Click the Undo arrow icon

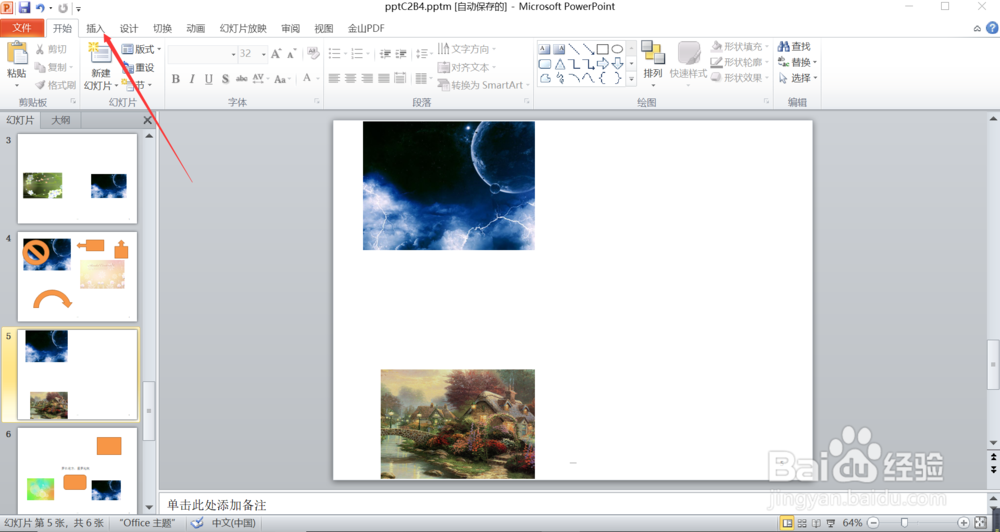pos(40,8)
